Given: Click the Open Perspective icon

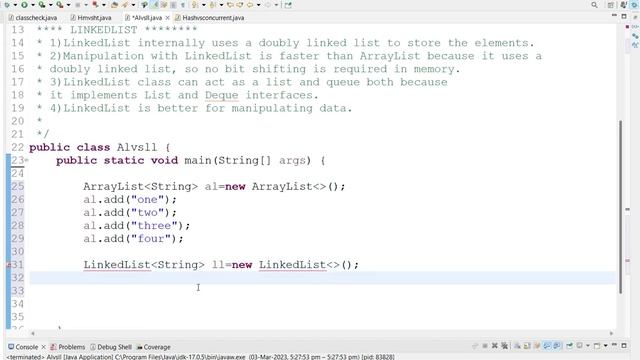Looking at the screenshot, I should [x=611, y=5].
